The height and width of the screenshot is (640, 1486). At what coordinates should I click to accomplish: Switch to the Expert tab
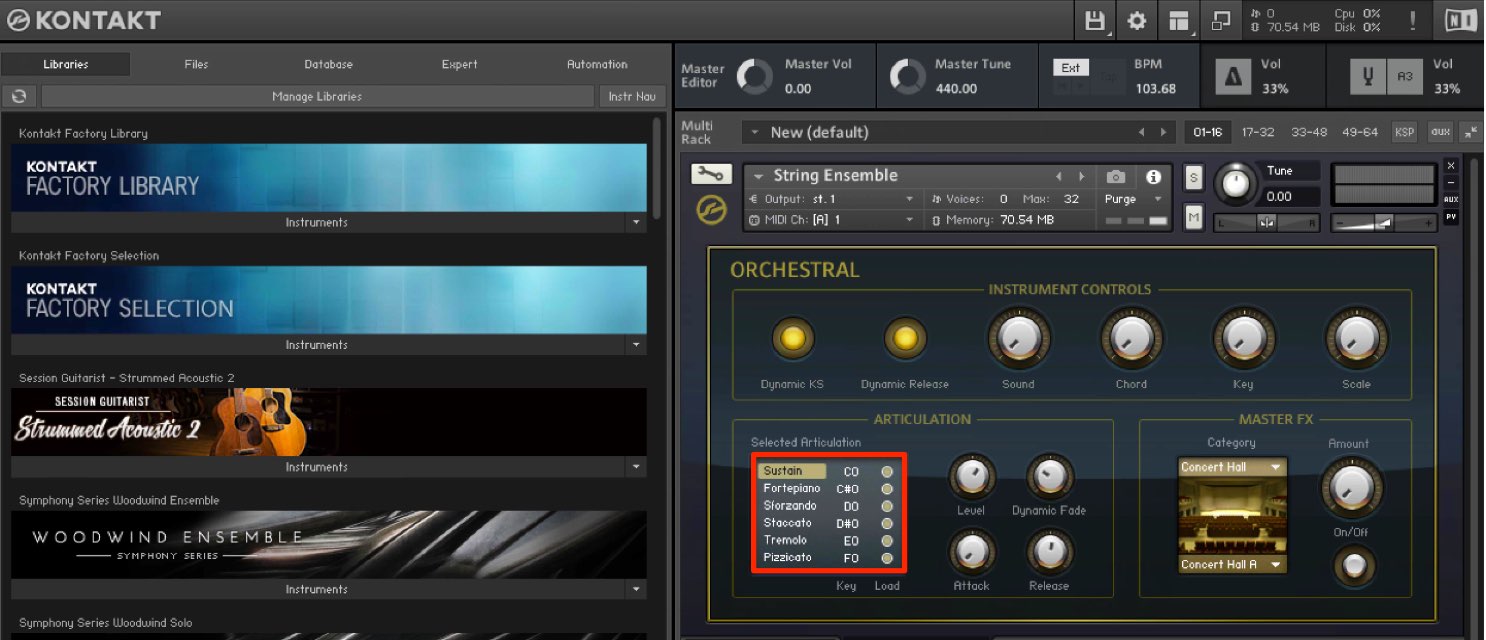tap(460, 64)
